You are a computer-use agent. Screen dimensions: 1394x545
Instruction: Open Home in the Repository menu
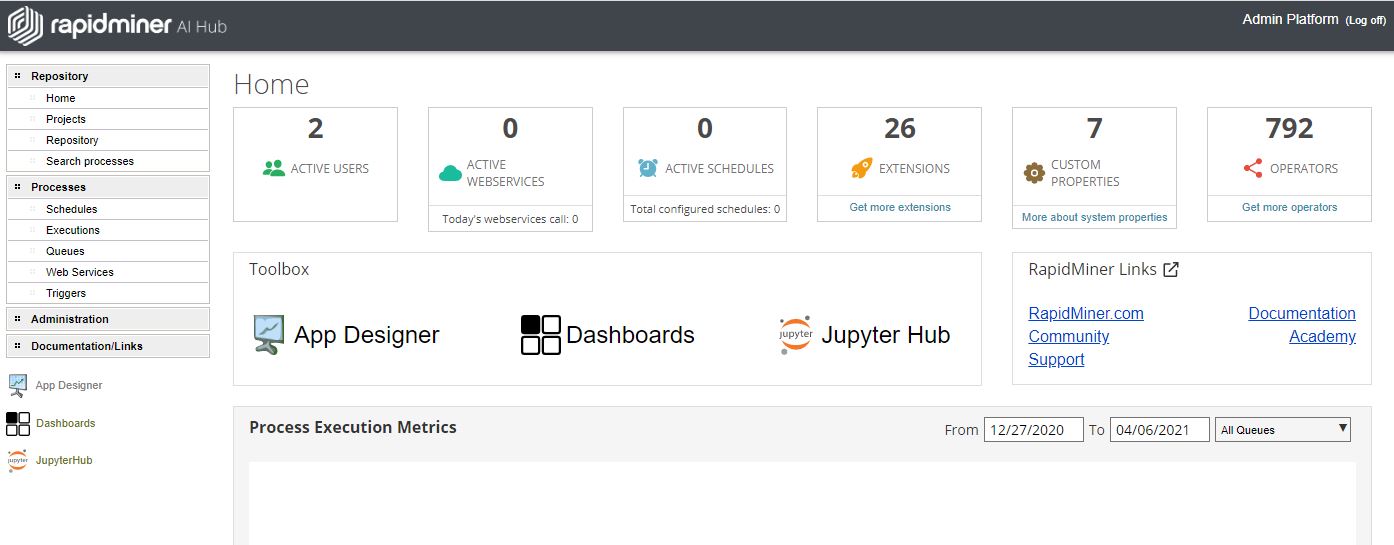tap(60, 98)
